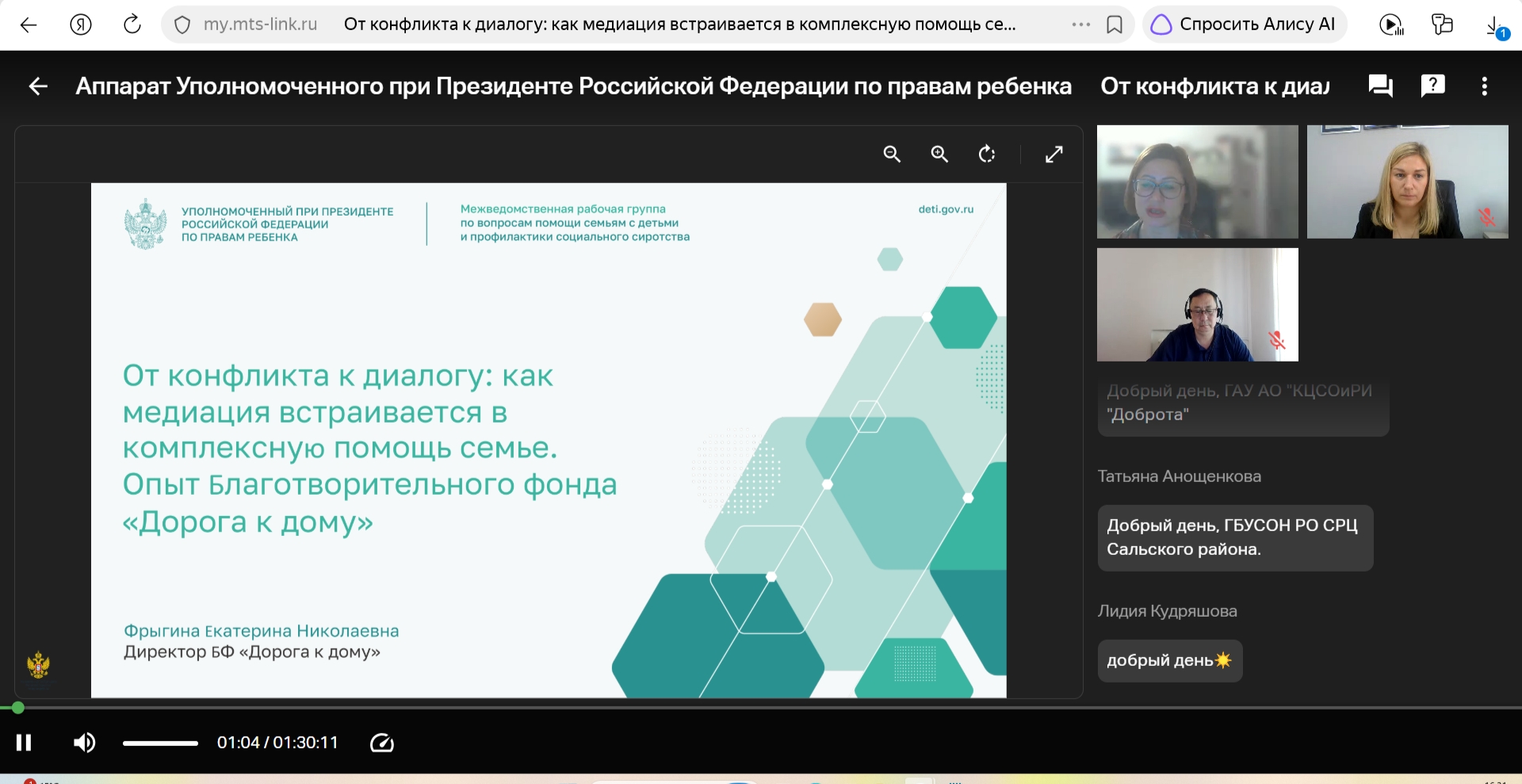Open the webinar chat icon

[x=1381, y=86]
